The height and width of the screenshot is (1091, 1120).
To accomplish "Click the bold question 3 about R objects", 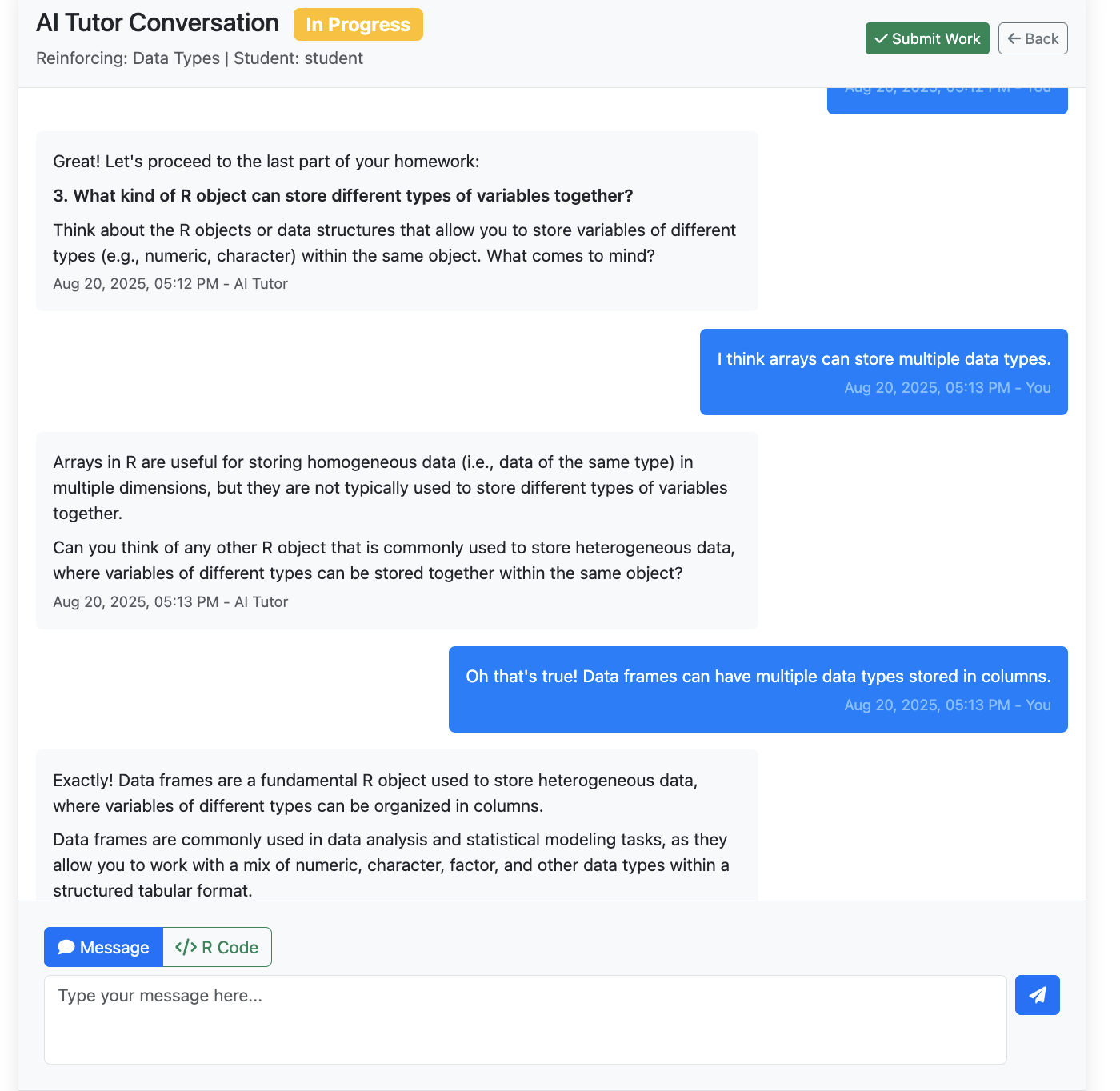I will (x=343, y=196).
